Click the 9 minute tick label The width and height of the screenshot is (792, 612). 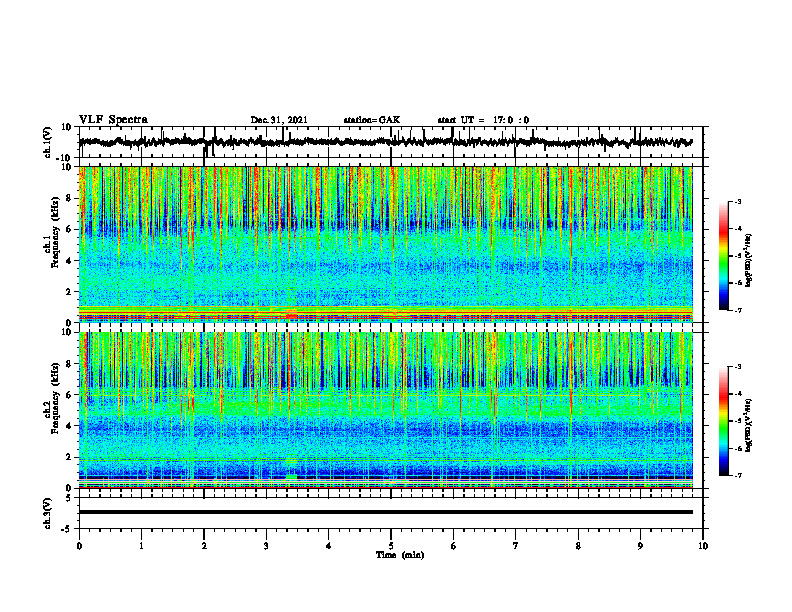[x=640, y=546]
